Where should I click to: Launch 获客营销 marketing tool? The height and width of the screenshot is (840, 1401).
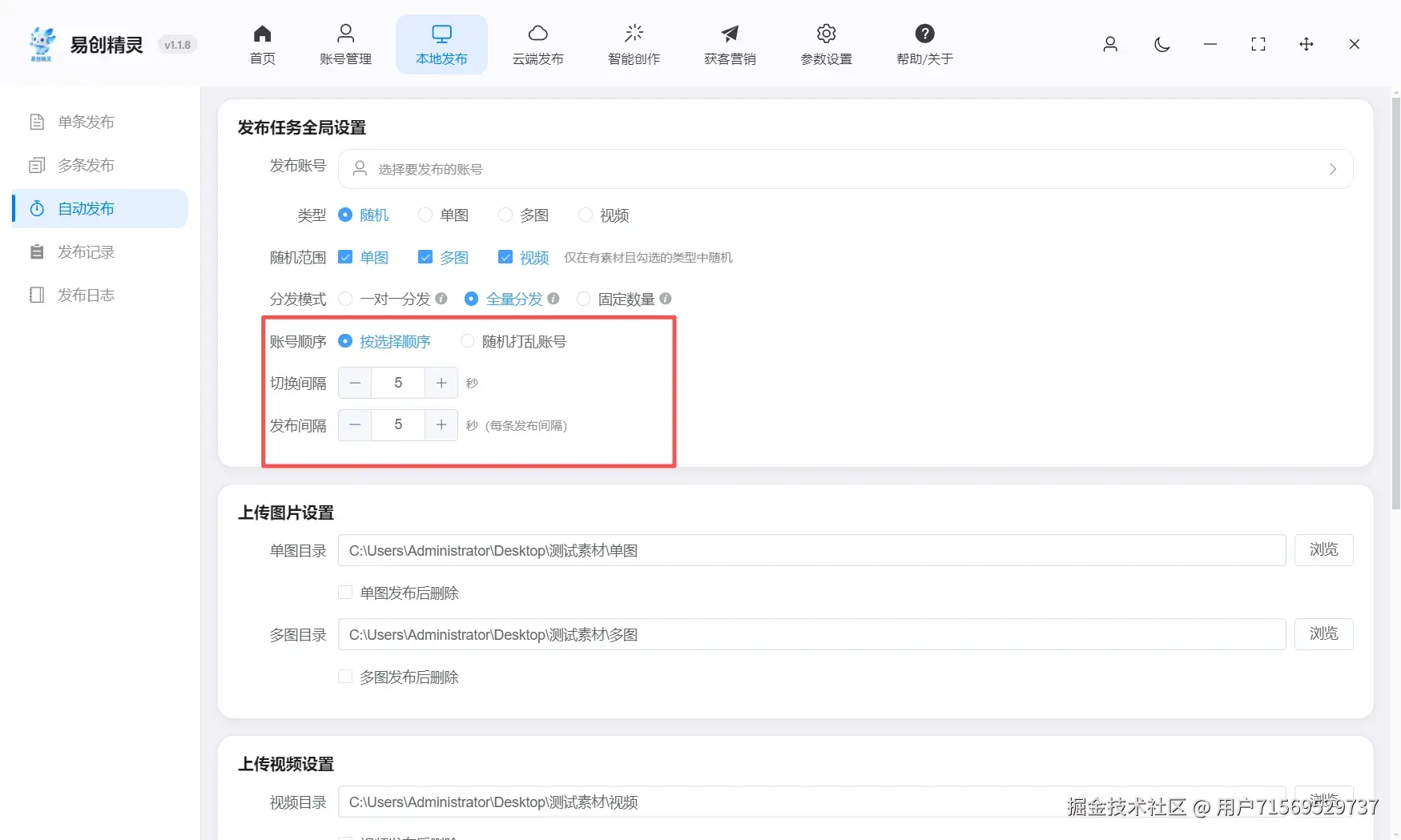[x=729, y=44]
